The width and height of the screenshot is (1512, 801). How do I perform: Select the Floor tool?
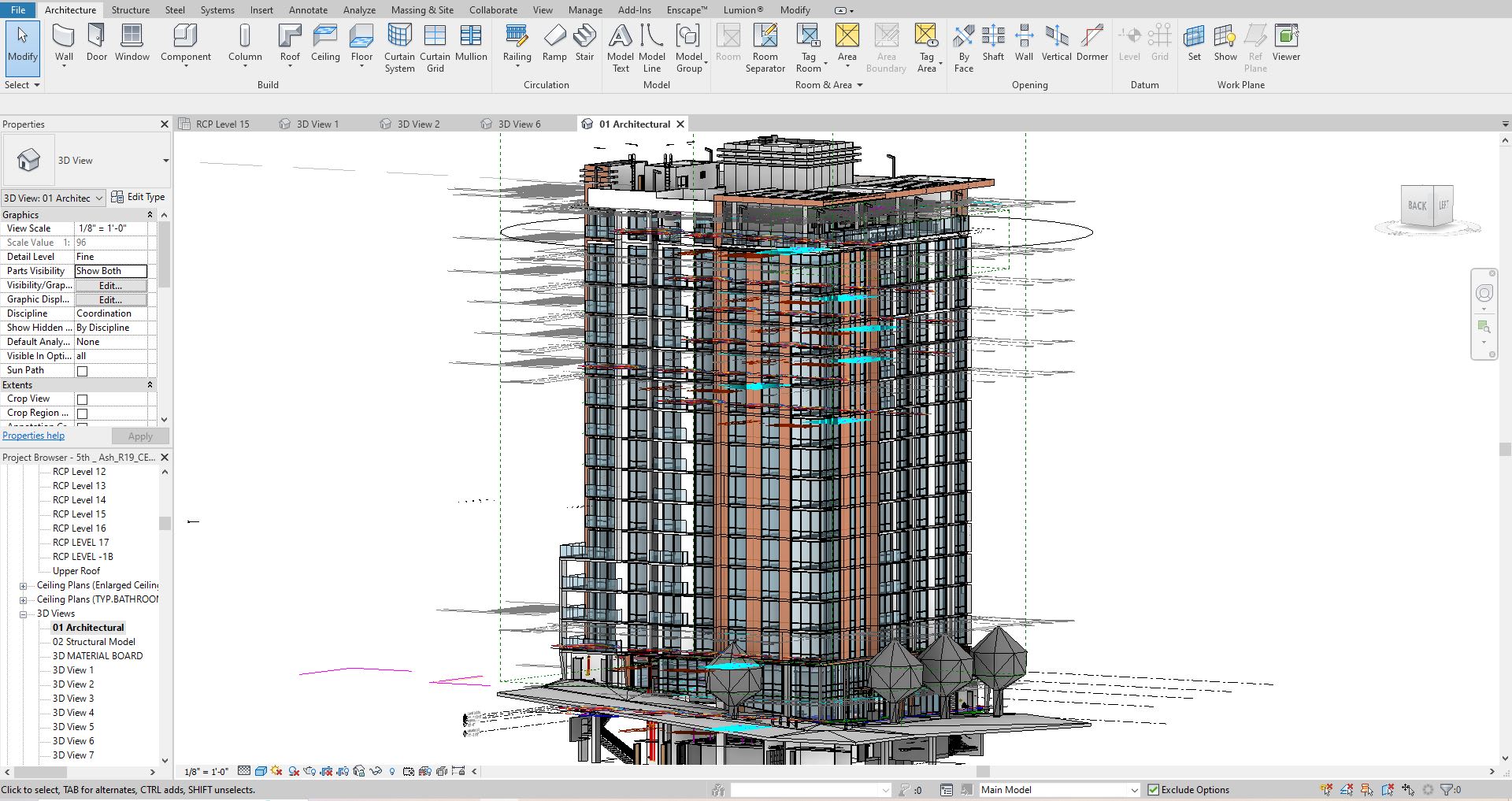pos(361,43)
